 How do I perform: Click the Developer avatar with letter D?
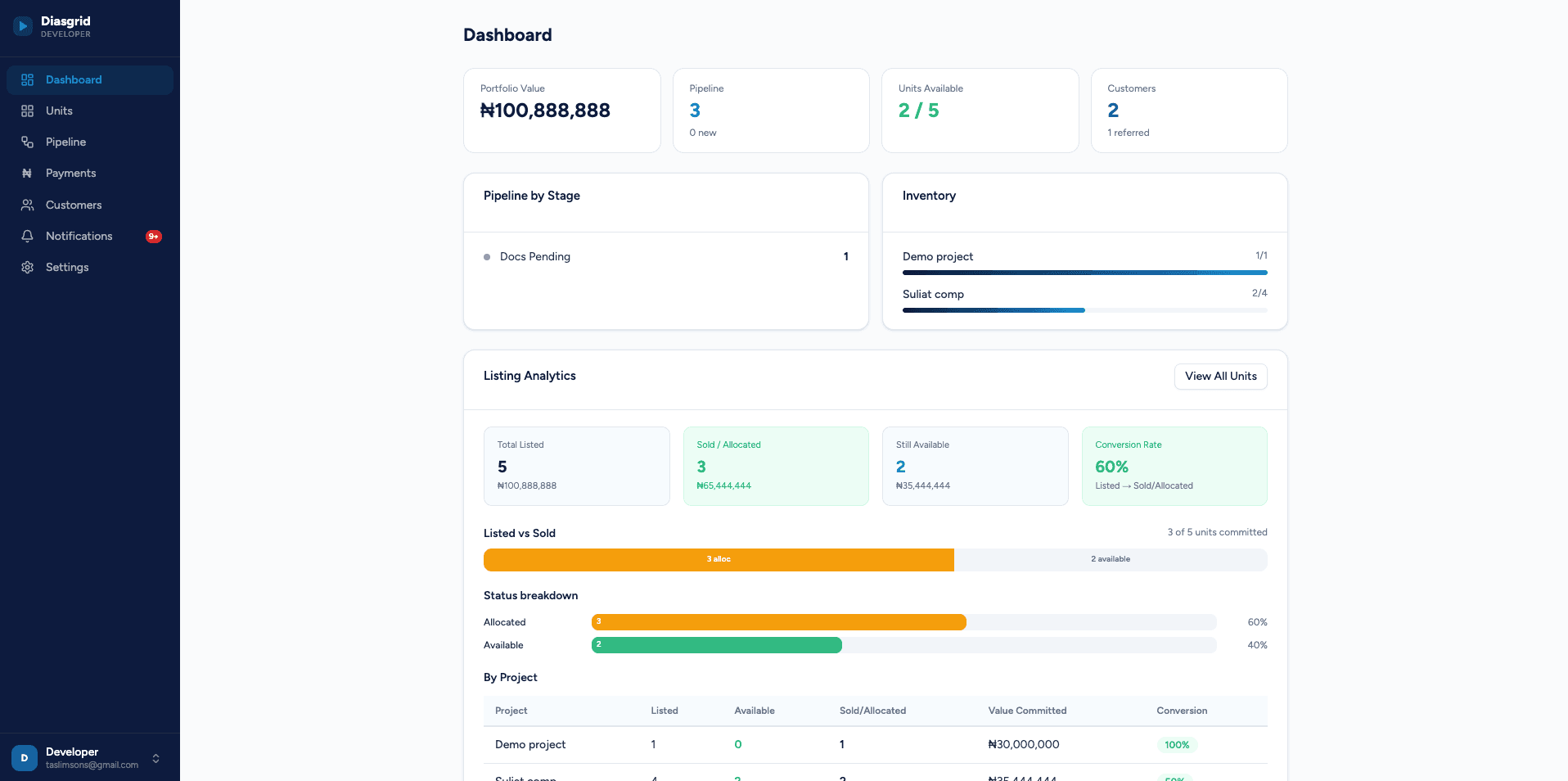tap(25, 757)
